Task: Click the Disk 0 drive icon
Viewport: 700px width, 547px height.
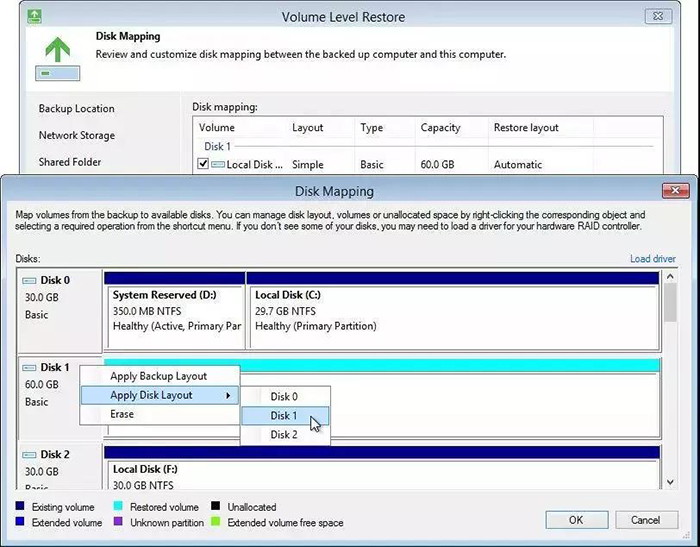Action: pos(29,281)
